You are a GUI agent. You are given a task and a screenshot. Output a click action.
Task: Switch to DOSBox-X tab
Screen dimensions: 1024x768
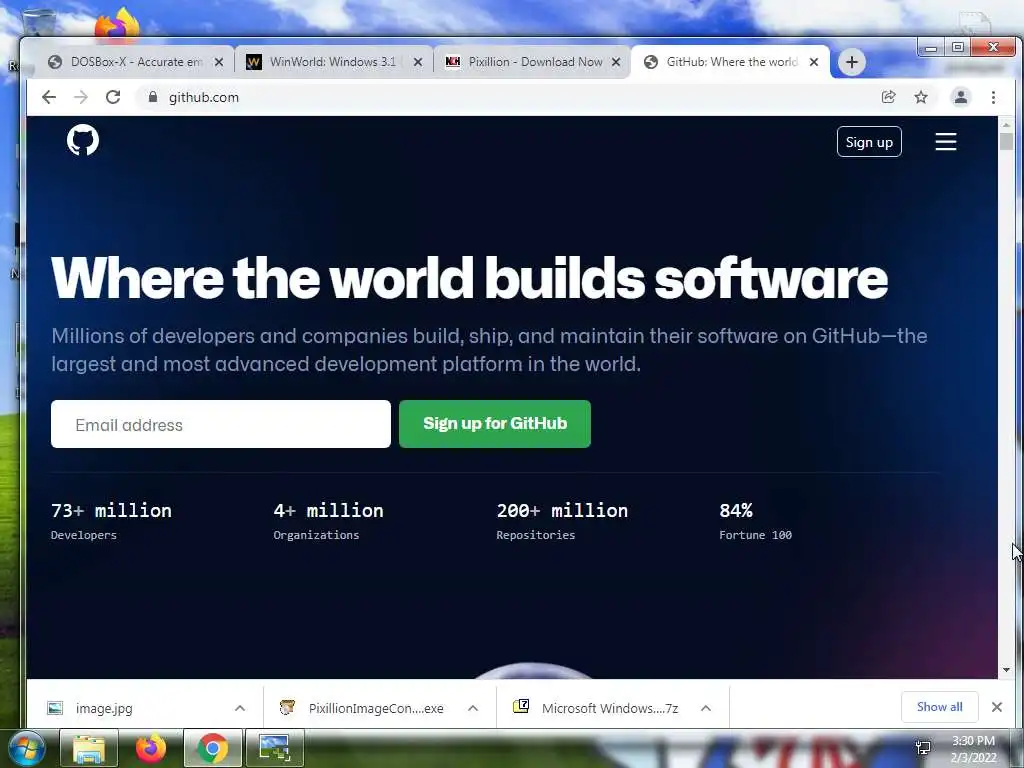135,62
